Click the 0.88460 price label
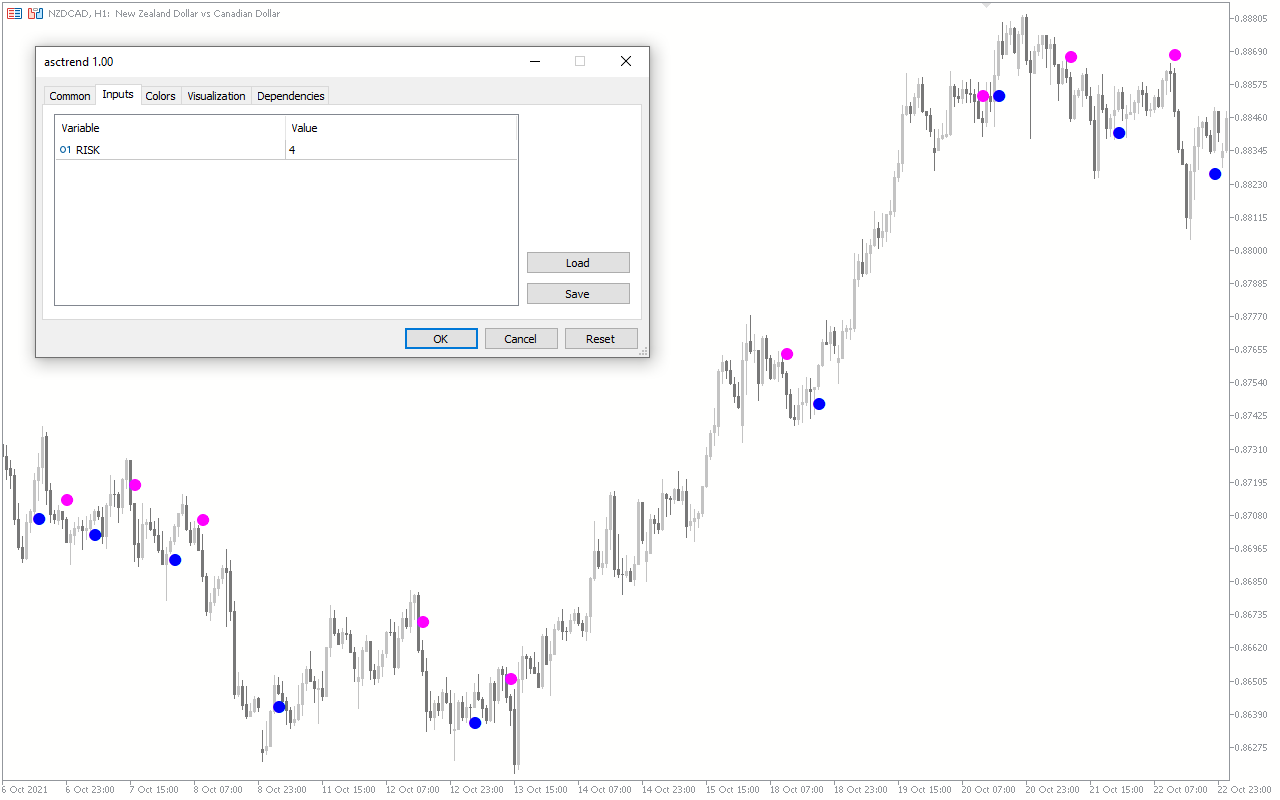Image resolution: width=1280 pixels, height=800 pixels. pyautogui.click(x=1253, y=117)
